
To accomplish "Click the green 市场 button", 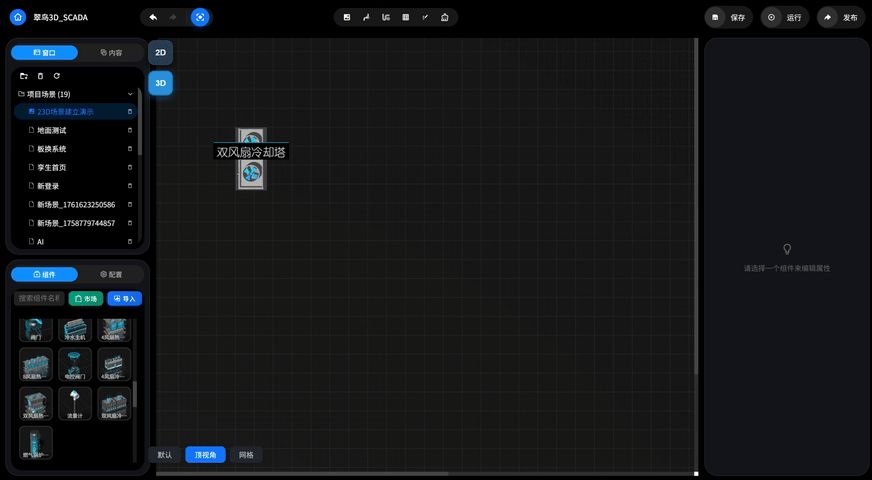I will pos(86,299).
